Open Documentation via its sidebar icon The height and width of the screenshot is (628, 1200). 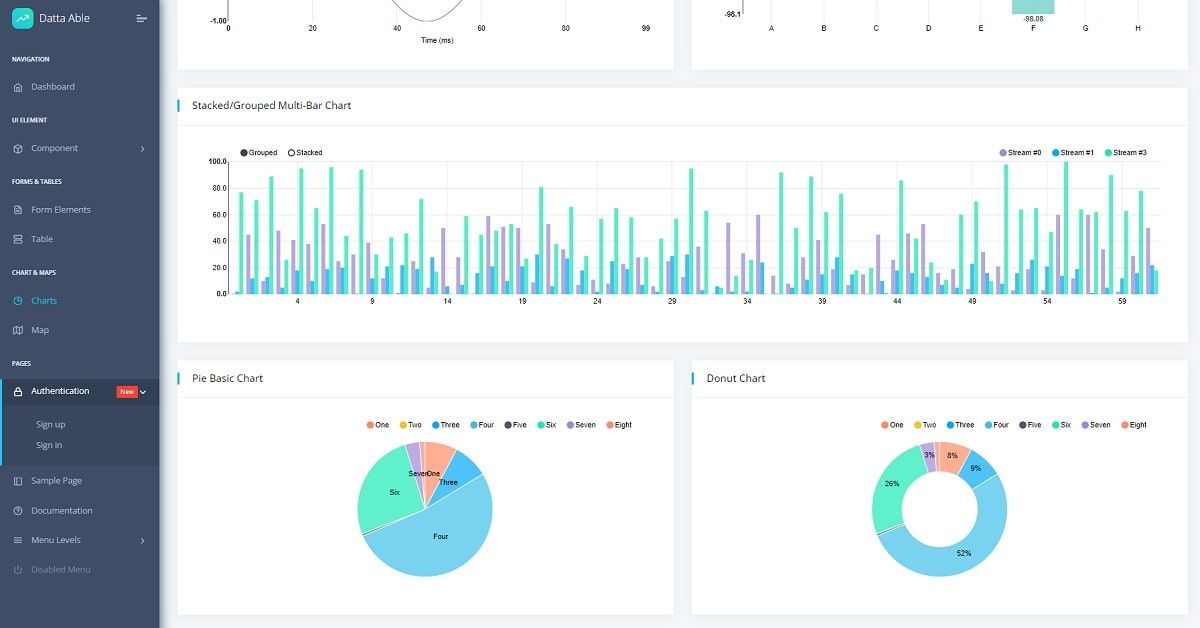pyautogui.click(x=20, y=510)
